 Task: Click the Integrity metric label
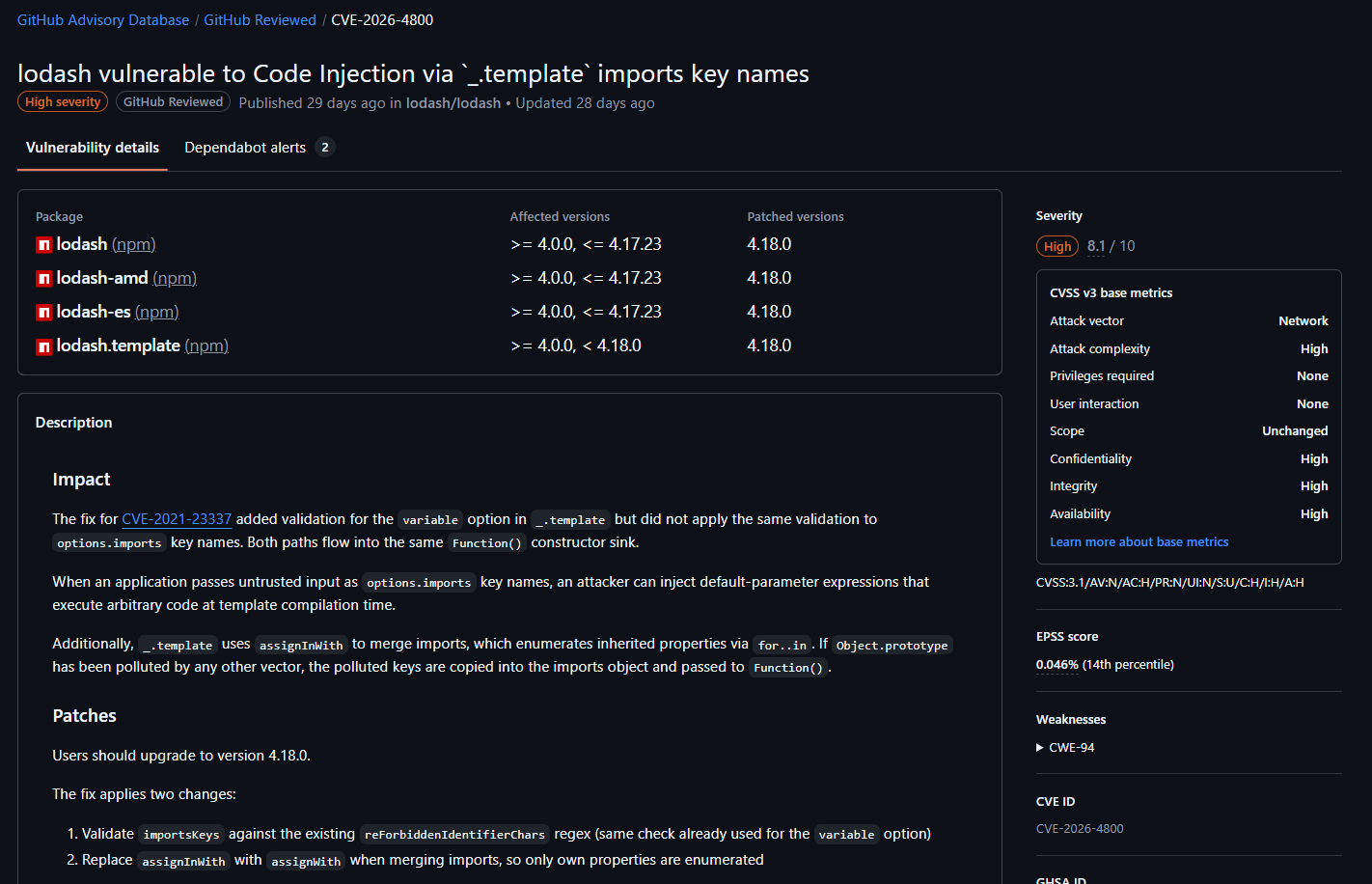(1074, 486)
